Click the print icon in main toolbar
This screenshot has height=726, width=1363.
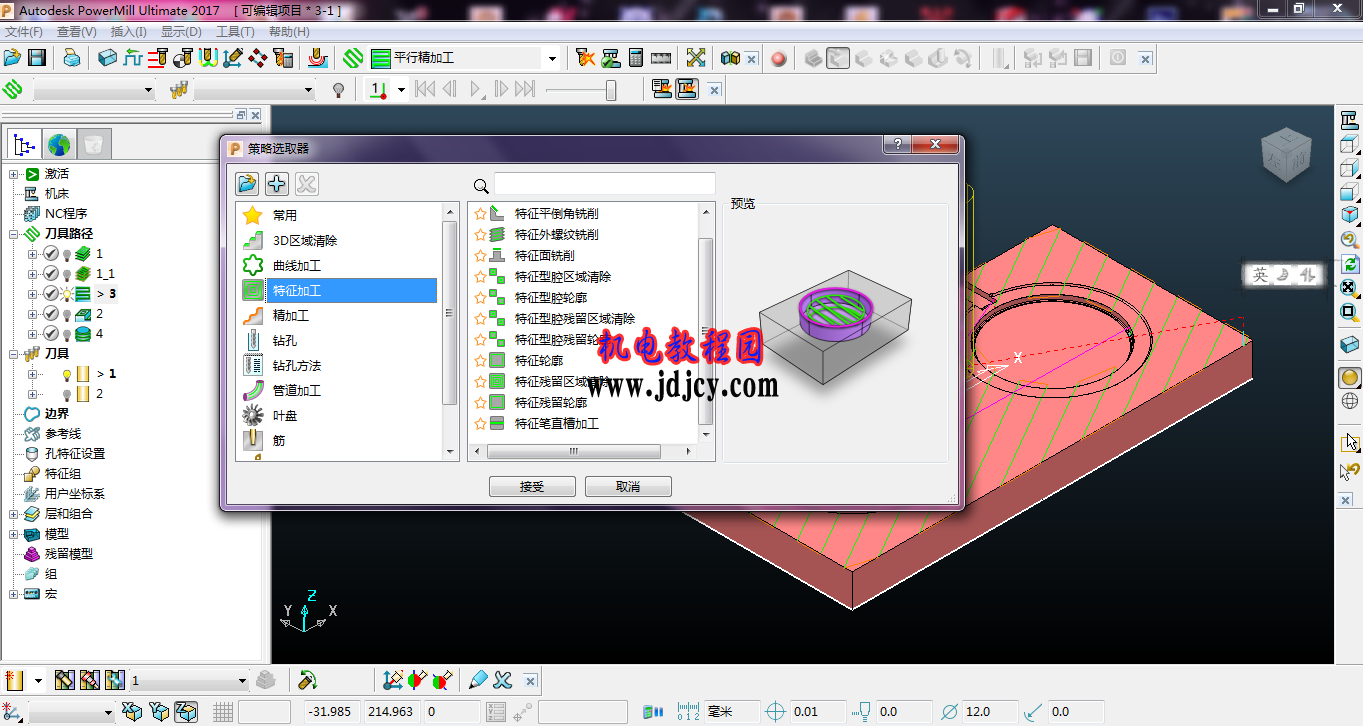click(x=72, y=58)
